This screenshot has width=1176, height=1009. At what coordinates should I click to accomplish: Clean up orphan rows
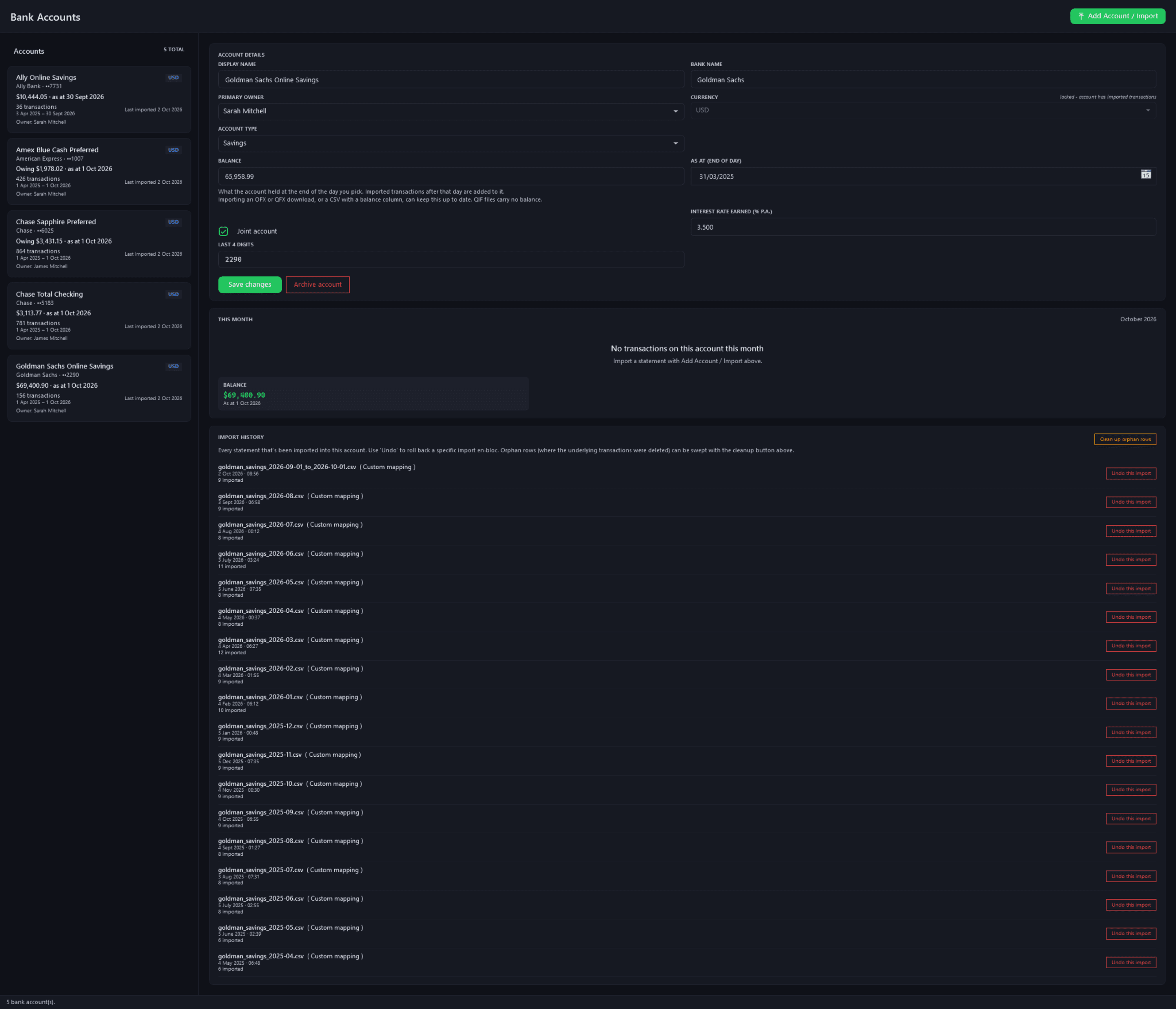click(x=1125, y=439)
